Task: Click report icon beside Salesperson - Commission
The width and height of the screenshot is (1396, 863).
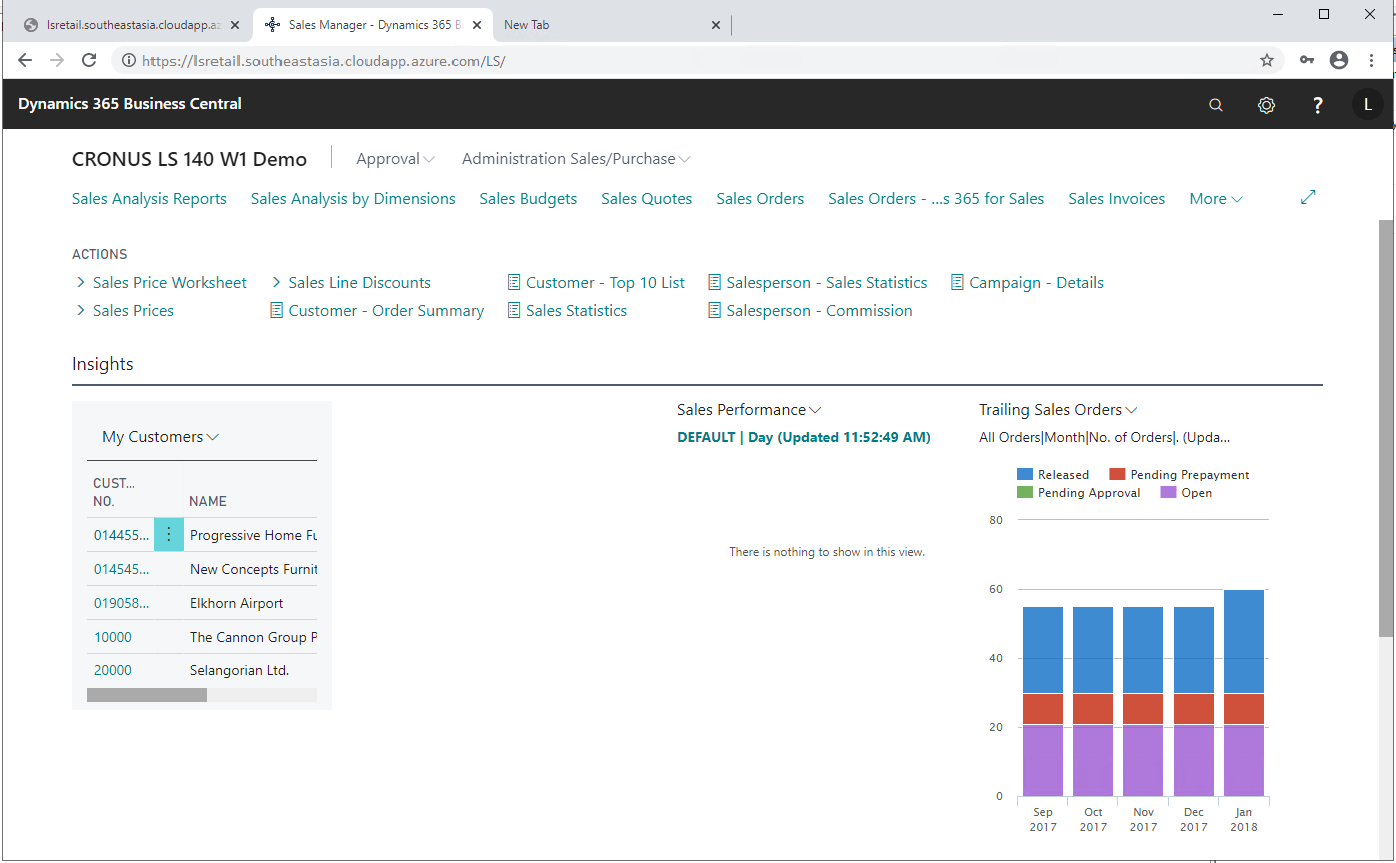Action: (715, 311)
